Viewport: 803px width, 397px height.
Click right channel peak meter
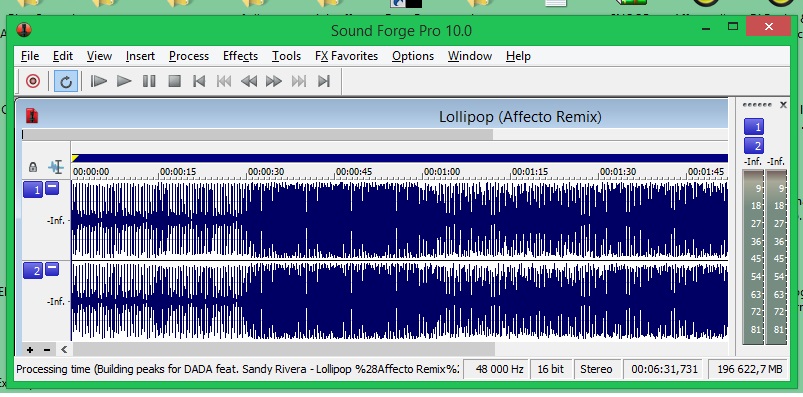coord(776,258)
